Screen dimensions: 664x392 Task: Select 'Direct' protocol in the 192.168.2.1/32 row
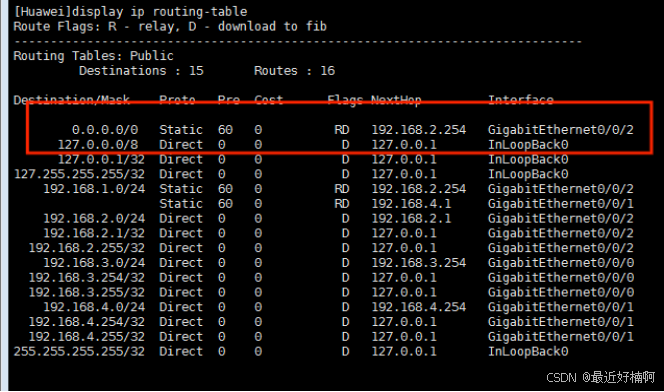click(x=181, y=233)
